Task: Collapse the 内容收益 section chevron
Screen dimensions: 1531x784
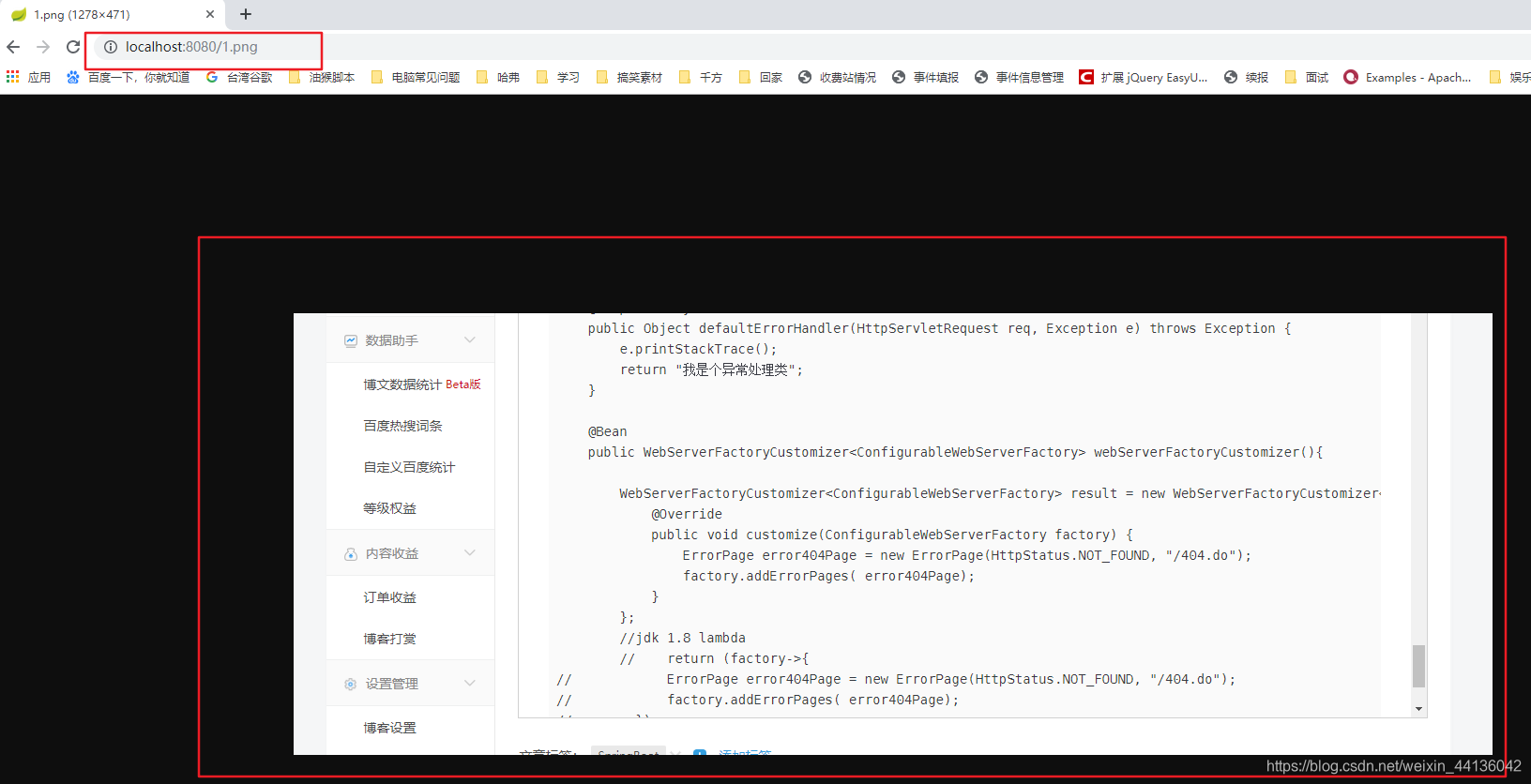Action: click(x=470, y=552)
